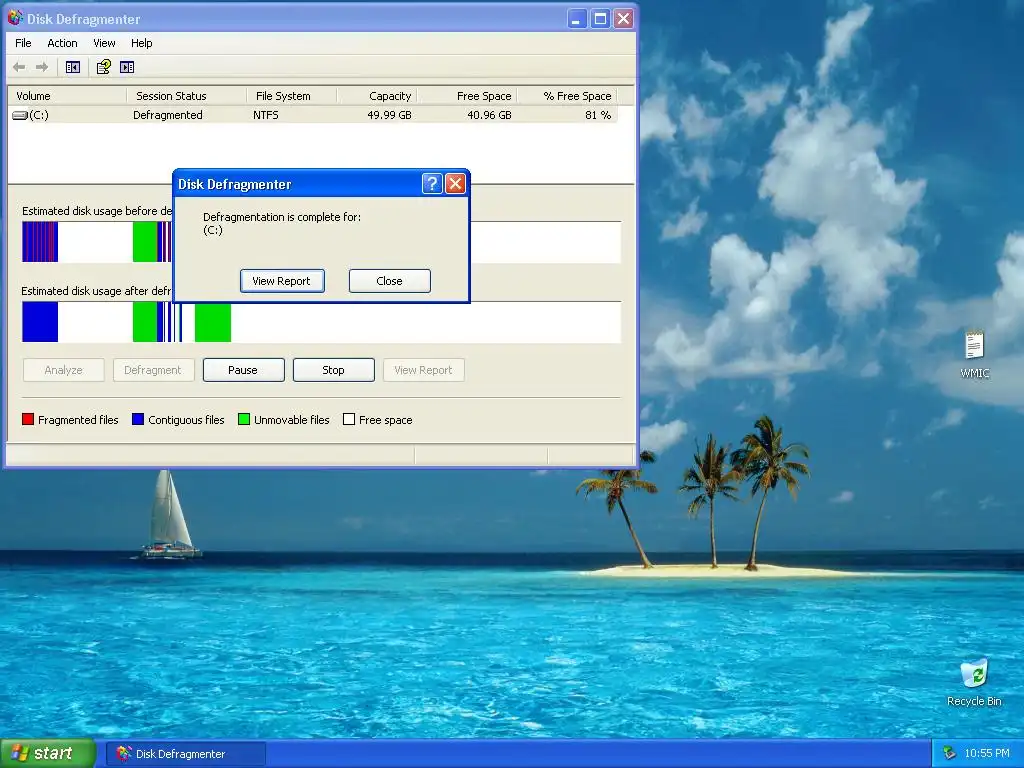The image size is (1024, 768).
Task: Click the Stop button
Action: [x=334, y=370]
